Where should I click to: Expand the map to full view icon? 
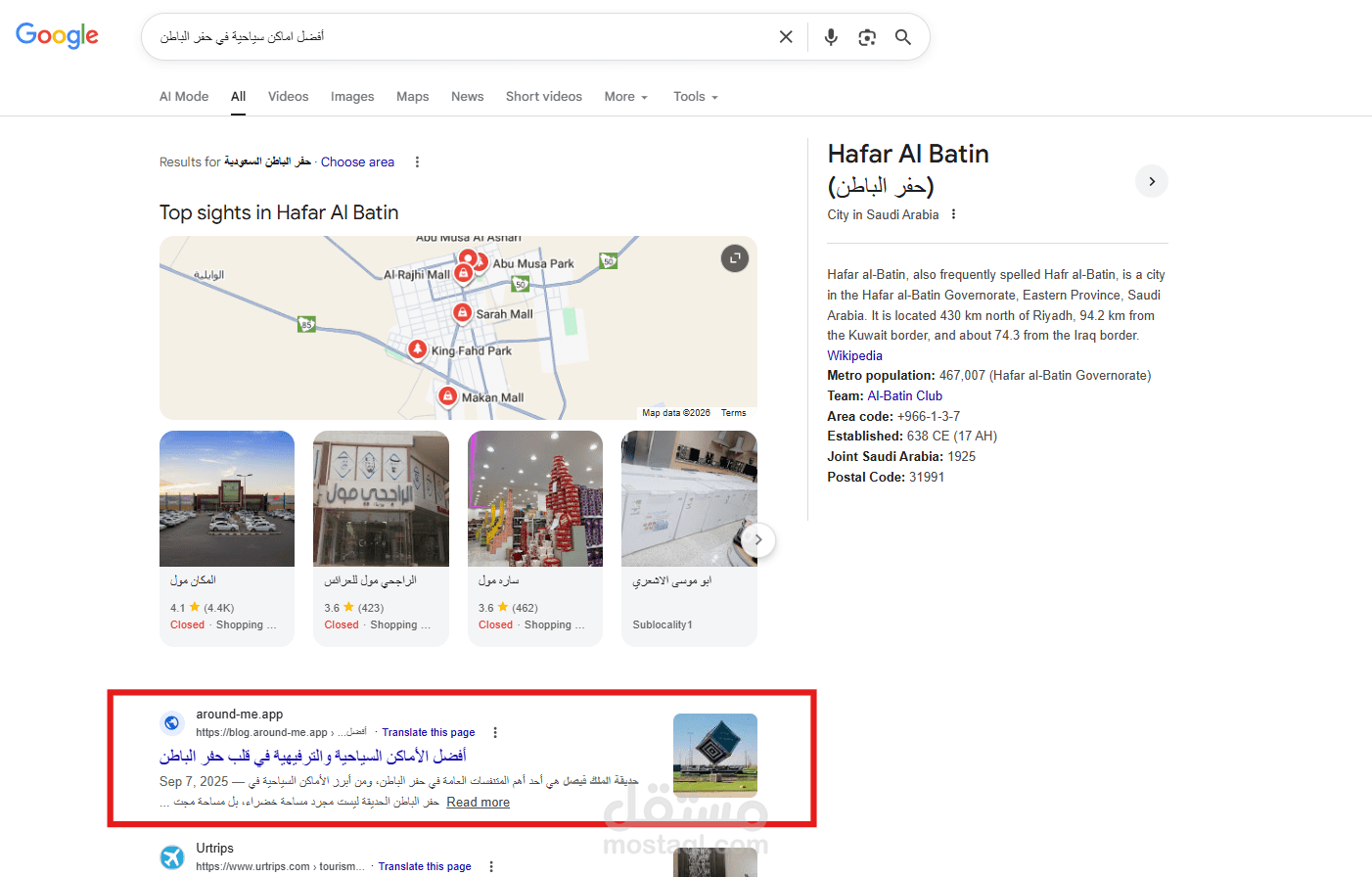tap(735, 257)
